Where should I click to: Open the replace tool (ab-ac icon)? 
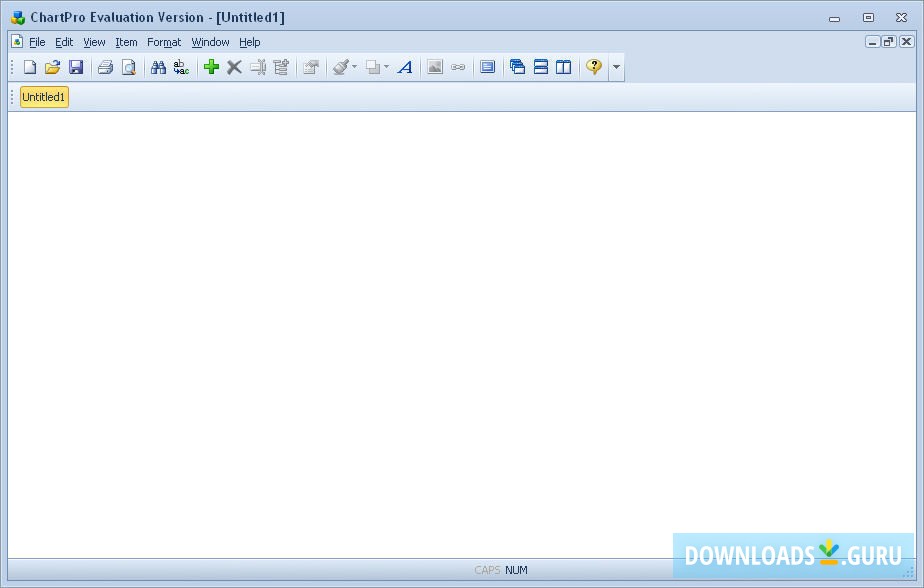pos(181,67)
